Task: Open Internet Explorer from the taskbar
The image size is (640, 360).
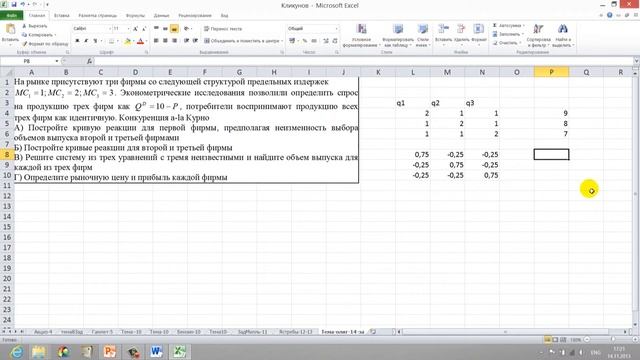Action: pos(17,351)
